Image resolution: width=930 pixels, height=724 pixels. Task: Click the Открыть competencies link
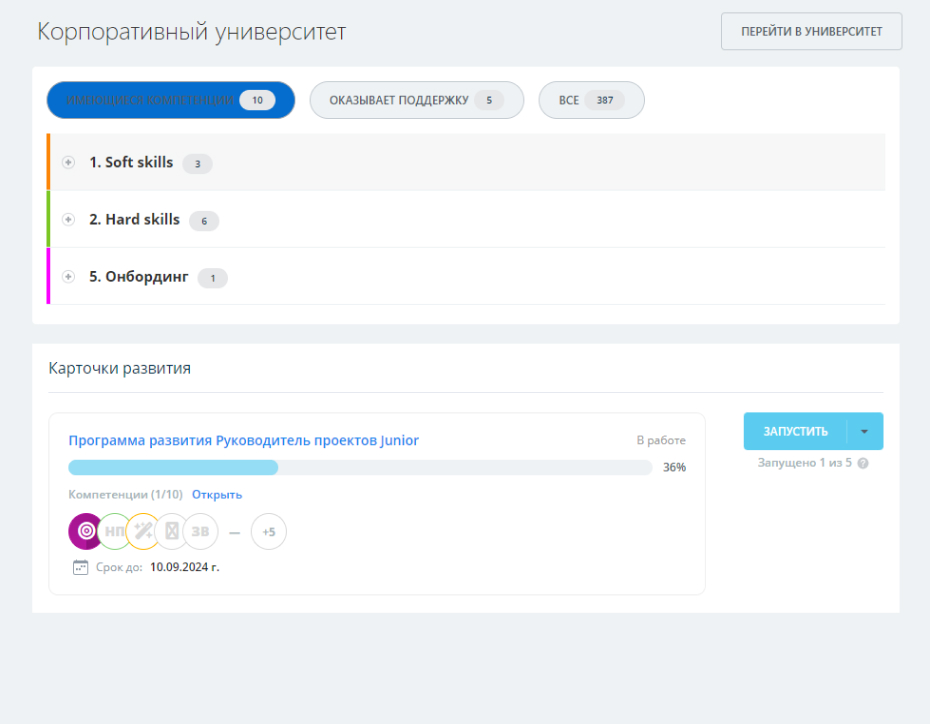click(217, 495)
